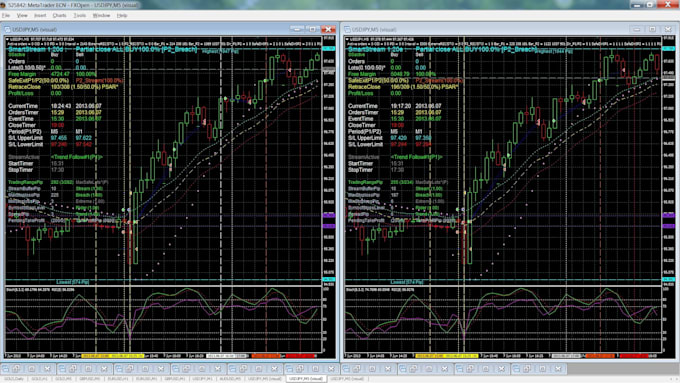Open the File menu
The image size is (680, 383).
[x=6, y=15]
